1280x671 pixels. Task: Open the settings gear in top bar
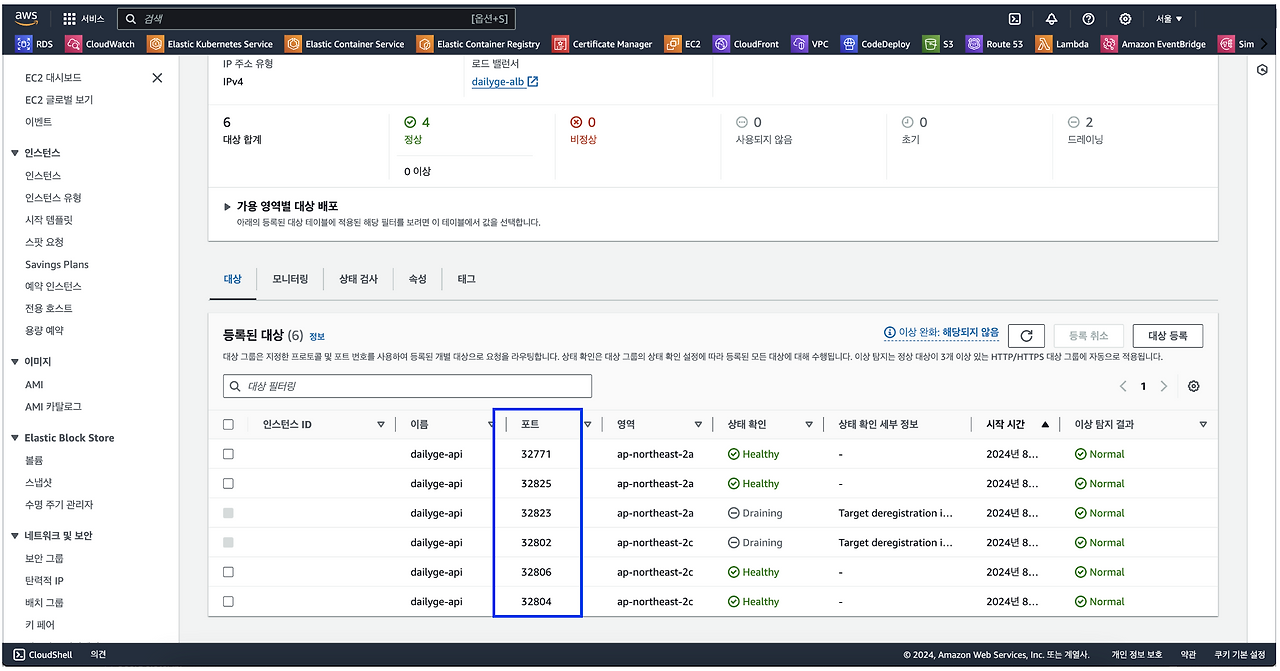1125,19
